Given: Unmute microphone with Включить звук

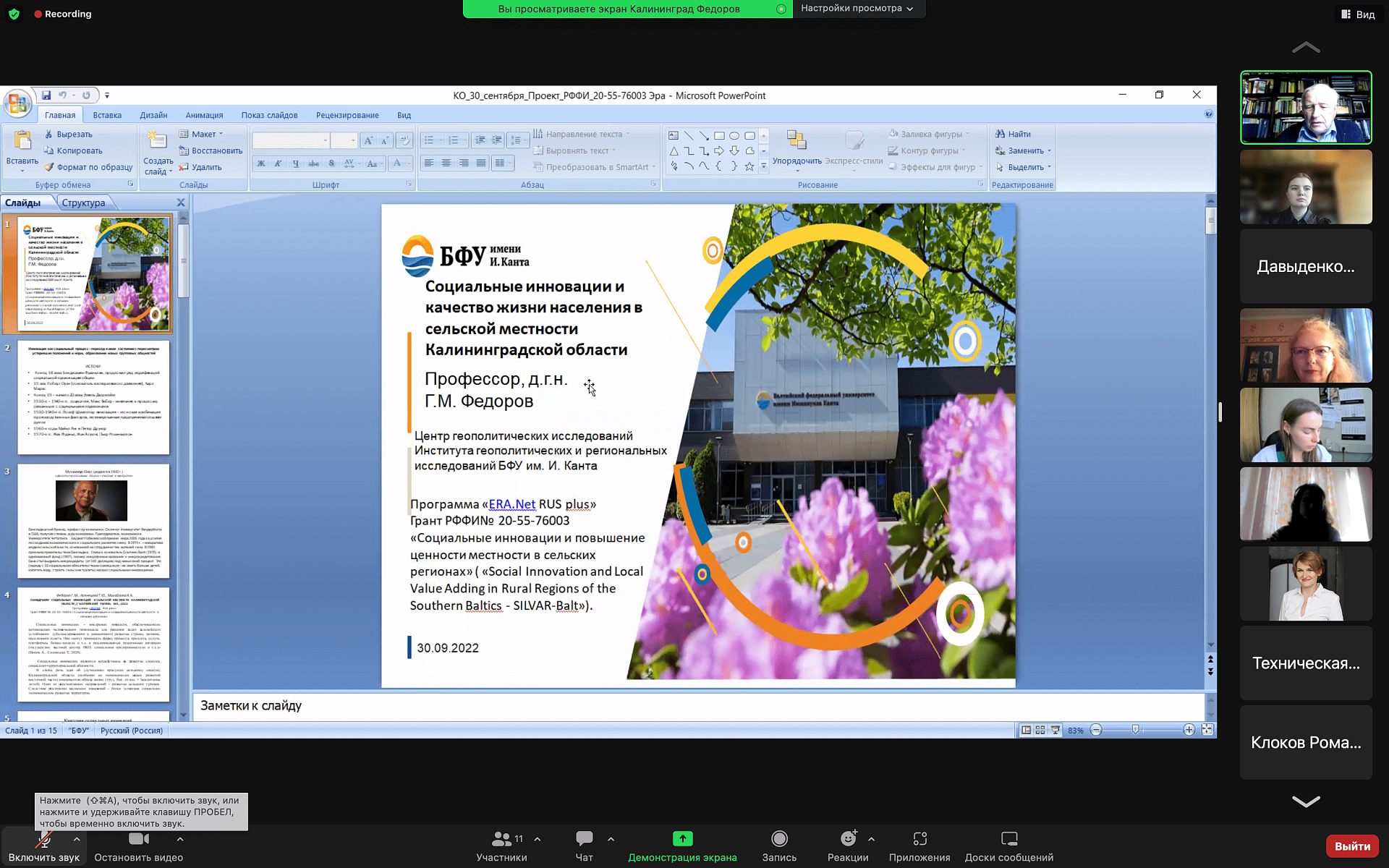Looking at the screenshot, I should 44,846.
